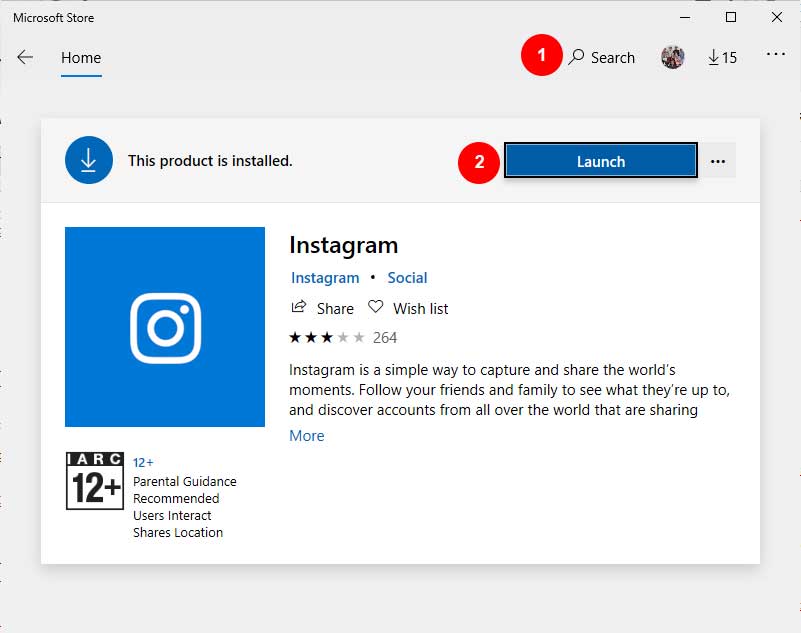Image resolution: width=801 pixels, height=633 pixels.
Task: Open the Home tab
Action: click(x=81, y=58)
